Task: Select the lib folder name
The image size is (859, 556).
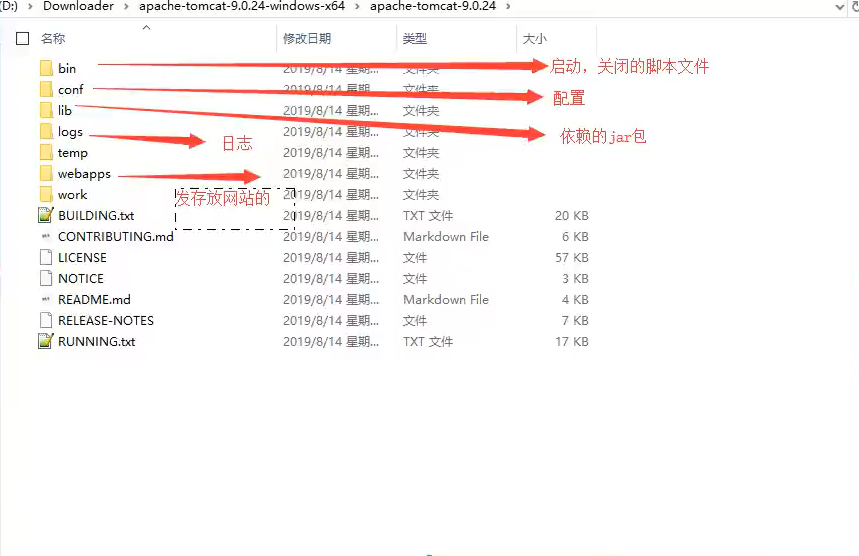Action: click(x=65, y=111)
